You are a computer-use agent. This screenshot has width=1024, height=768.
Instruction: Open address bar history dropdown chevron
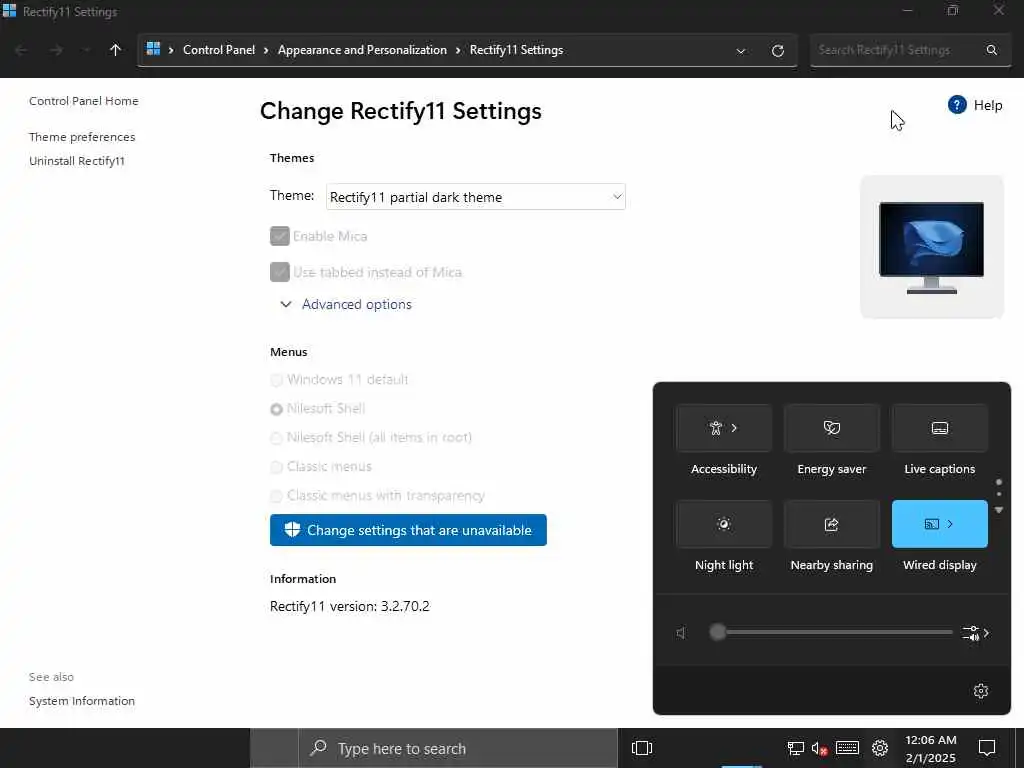click(741, 51)
